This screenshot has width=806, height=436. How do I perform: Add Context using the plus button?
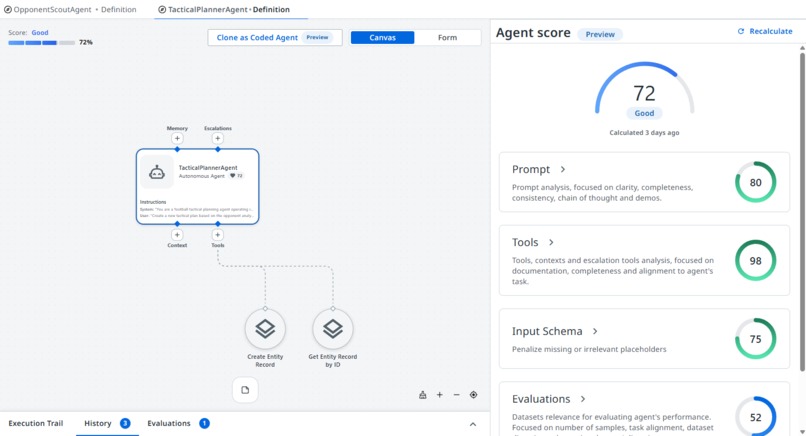[x=177, y=235]
